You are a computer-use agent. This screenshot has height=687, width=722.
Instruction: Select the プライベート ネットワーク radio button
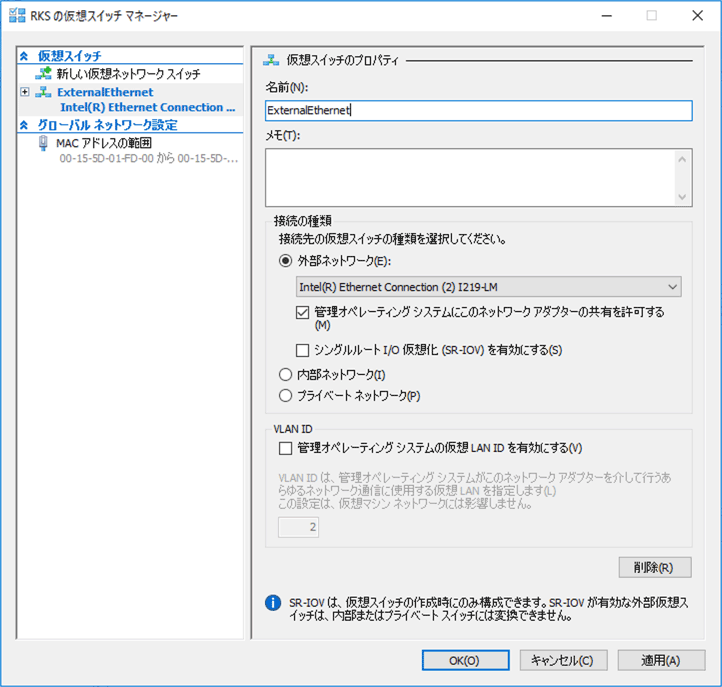pos(285,396)
